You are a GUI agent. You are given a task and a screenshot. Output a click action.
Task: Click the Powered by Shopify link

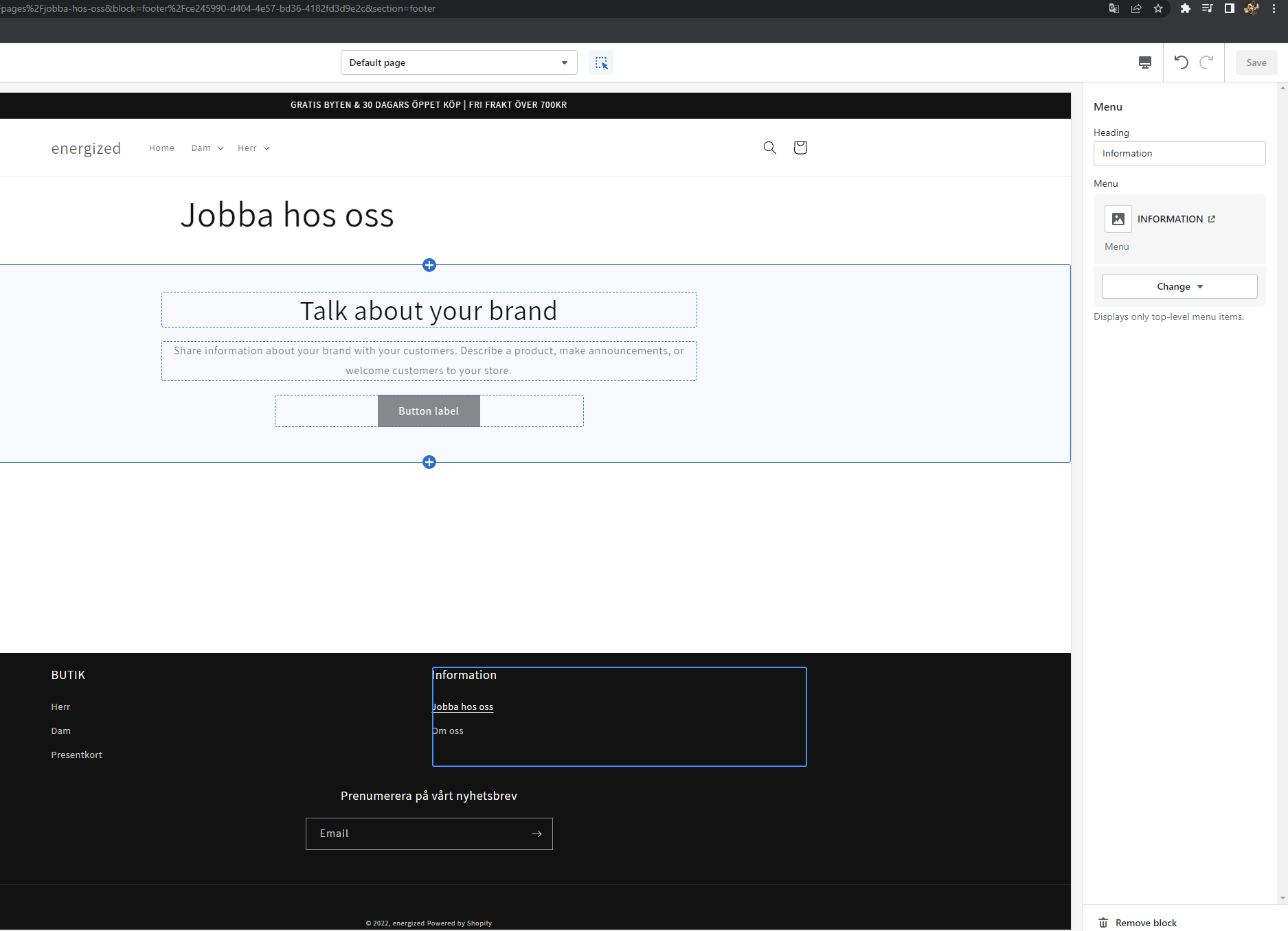[460, 923]
